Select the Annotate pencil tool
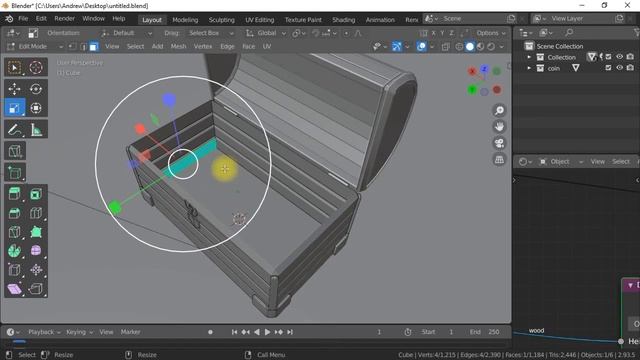 (x=15, y=130)
